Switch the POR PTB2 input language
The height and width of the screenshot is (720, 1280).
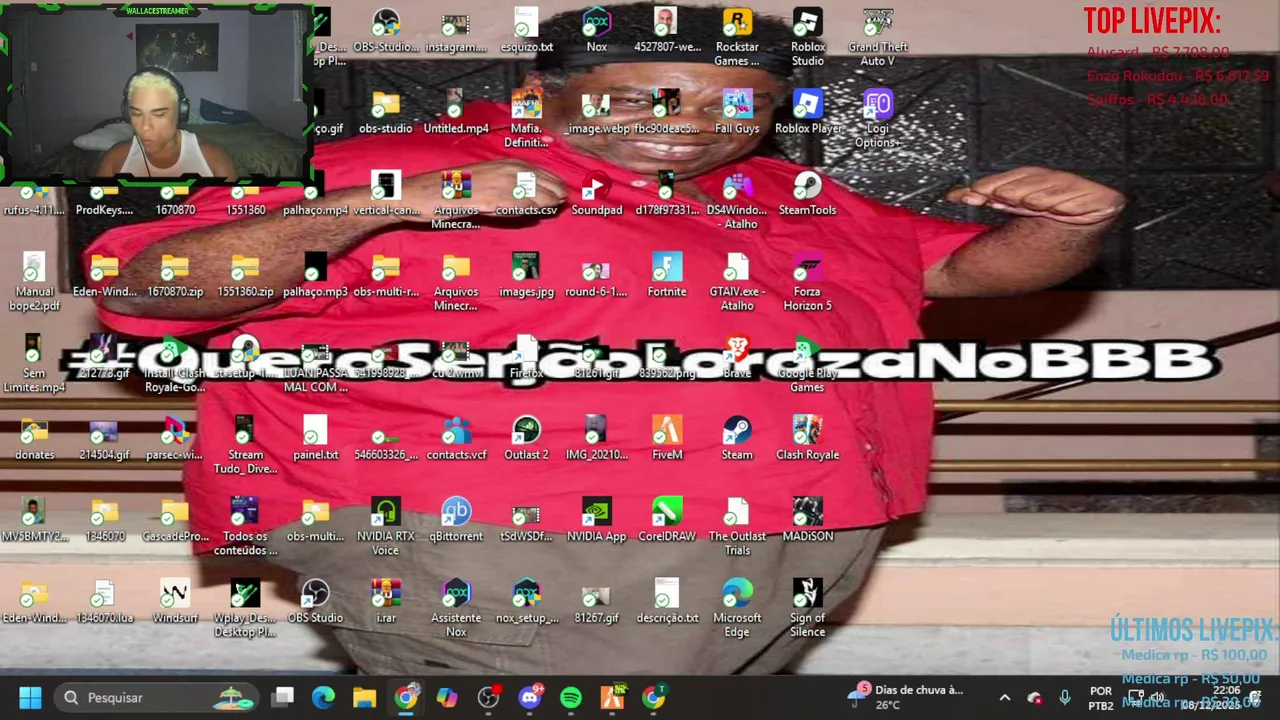1101,697
